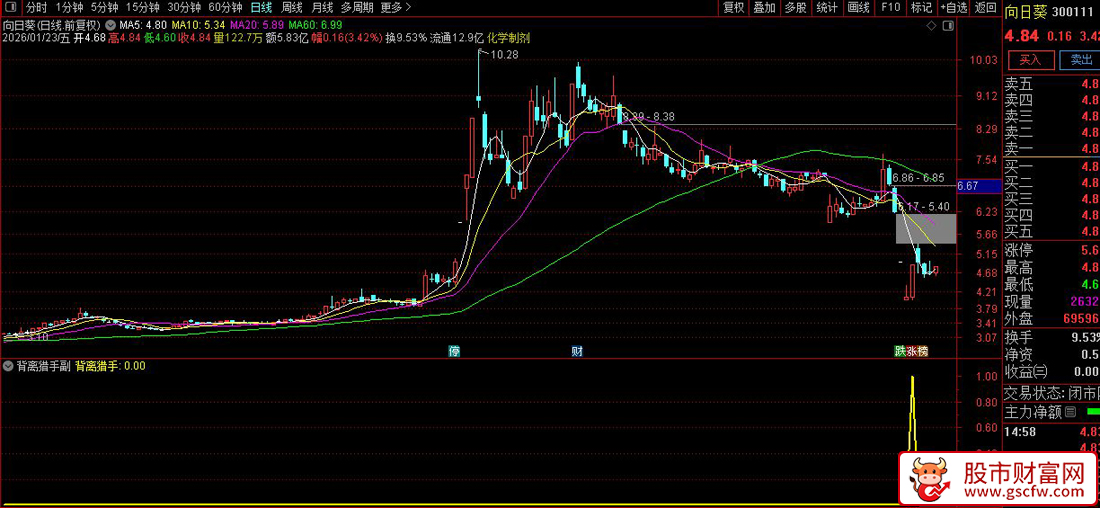Viewport: 1100px width, 508px height.
Task: Open F10 company information
Action: (x=890, y=8)
